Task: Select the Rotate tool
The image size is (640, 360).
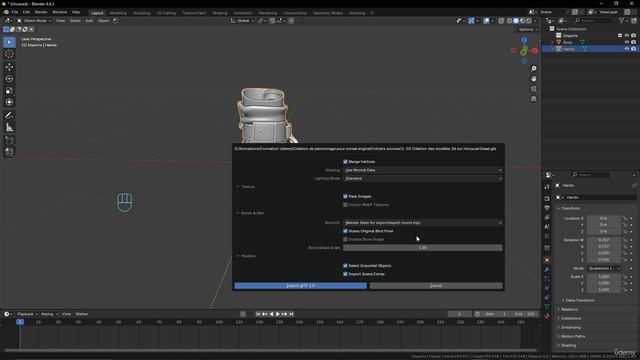Action: pyautogui.click(x=9, y=78)
